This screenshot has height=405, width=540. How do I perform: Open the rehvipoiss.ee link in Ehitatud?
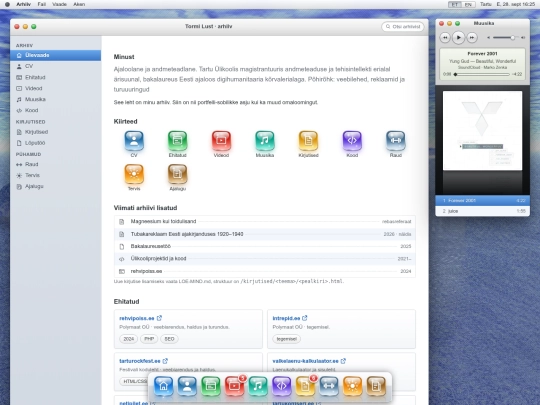[x=141, y=318]
